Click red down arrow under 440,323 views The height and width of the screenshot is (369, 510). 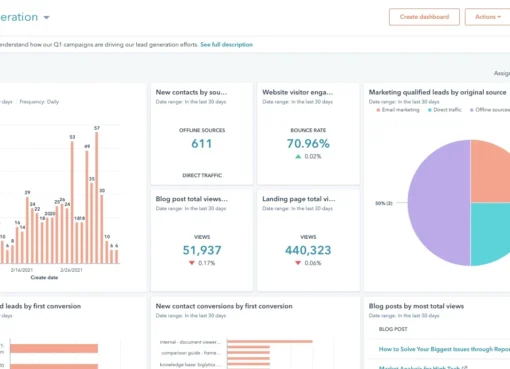click(298, 263)
